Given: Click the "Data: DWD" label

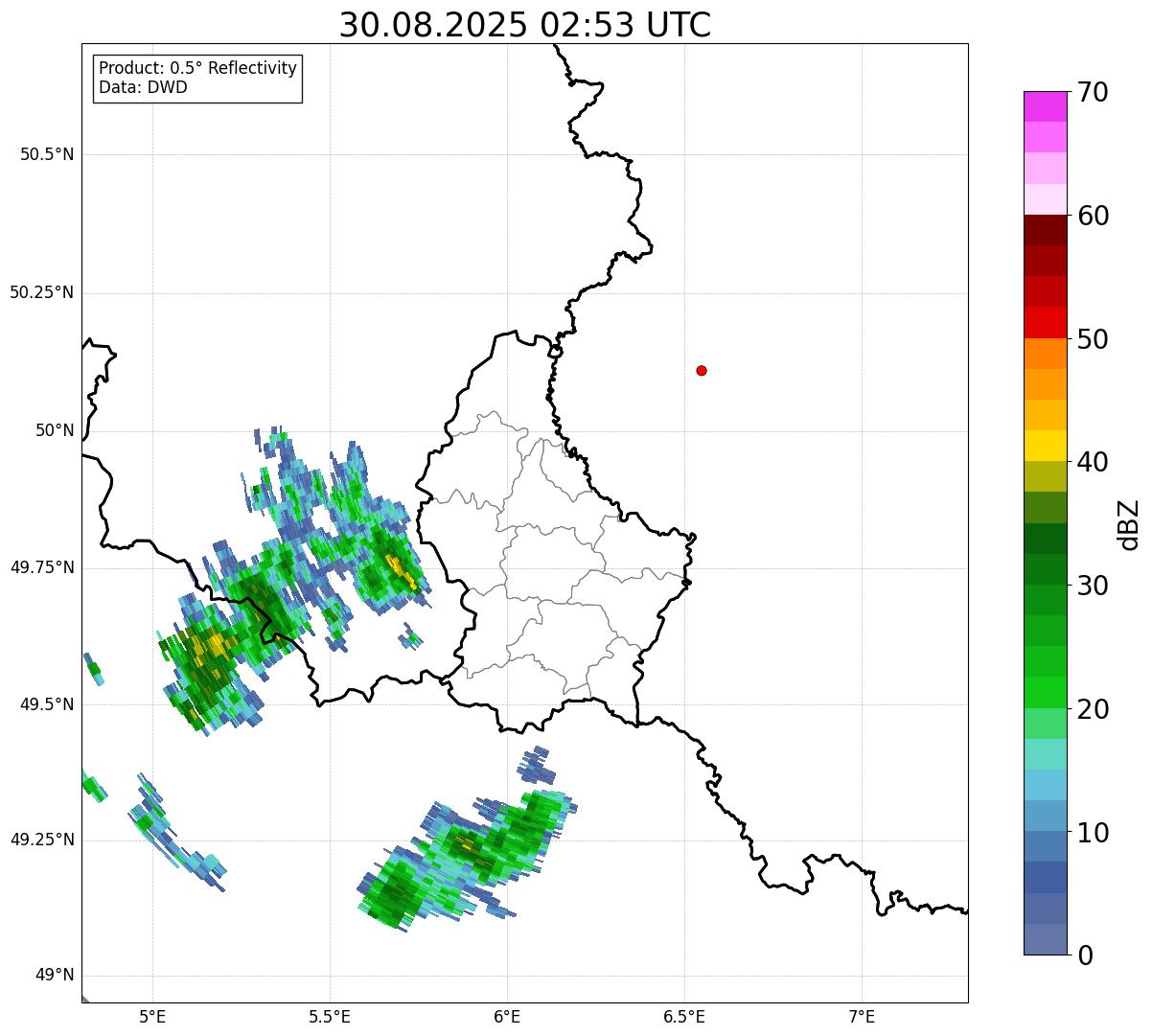Looking at the screenshot, I should 143,87.
